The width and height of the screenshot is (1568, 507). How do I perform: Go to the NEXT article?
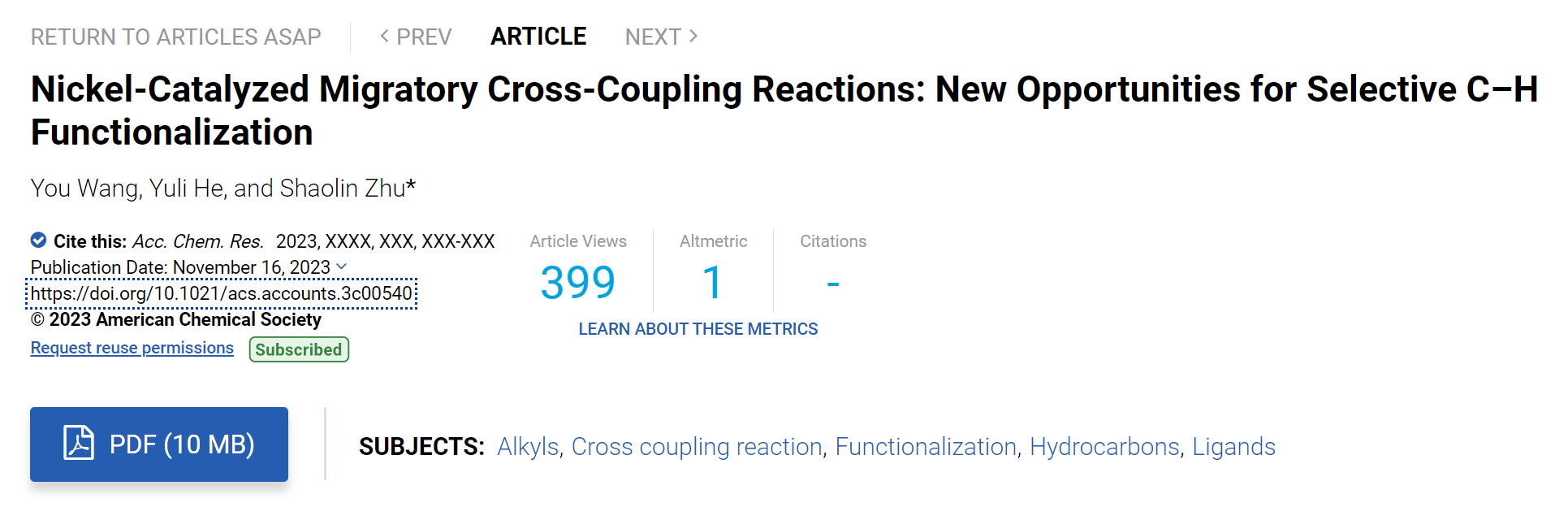click(662, 37)
